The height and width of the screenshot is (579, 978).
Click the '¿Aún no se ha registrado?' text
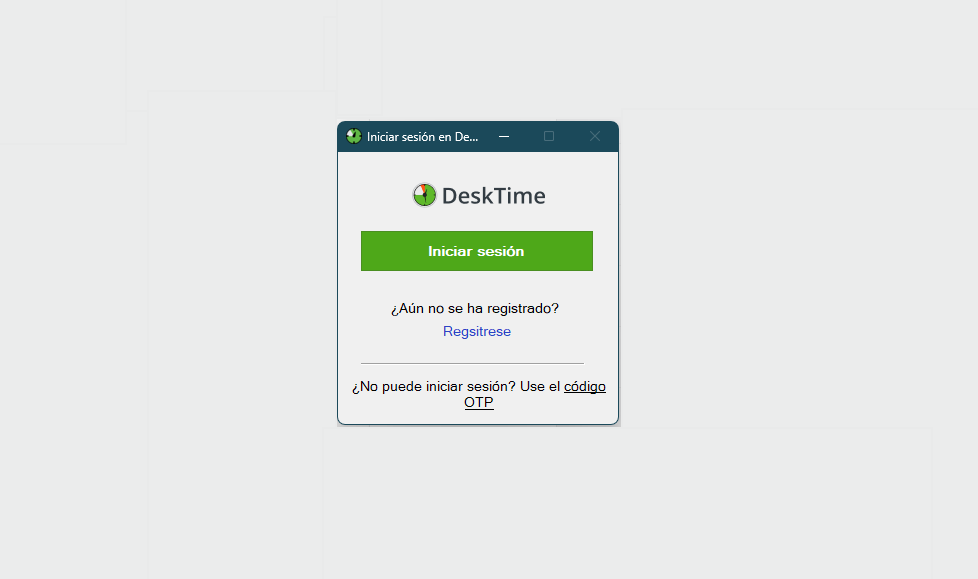coord(475,308)
